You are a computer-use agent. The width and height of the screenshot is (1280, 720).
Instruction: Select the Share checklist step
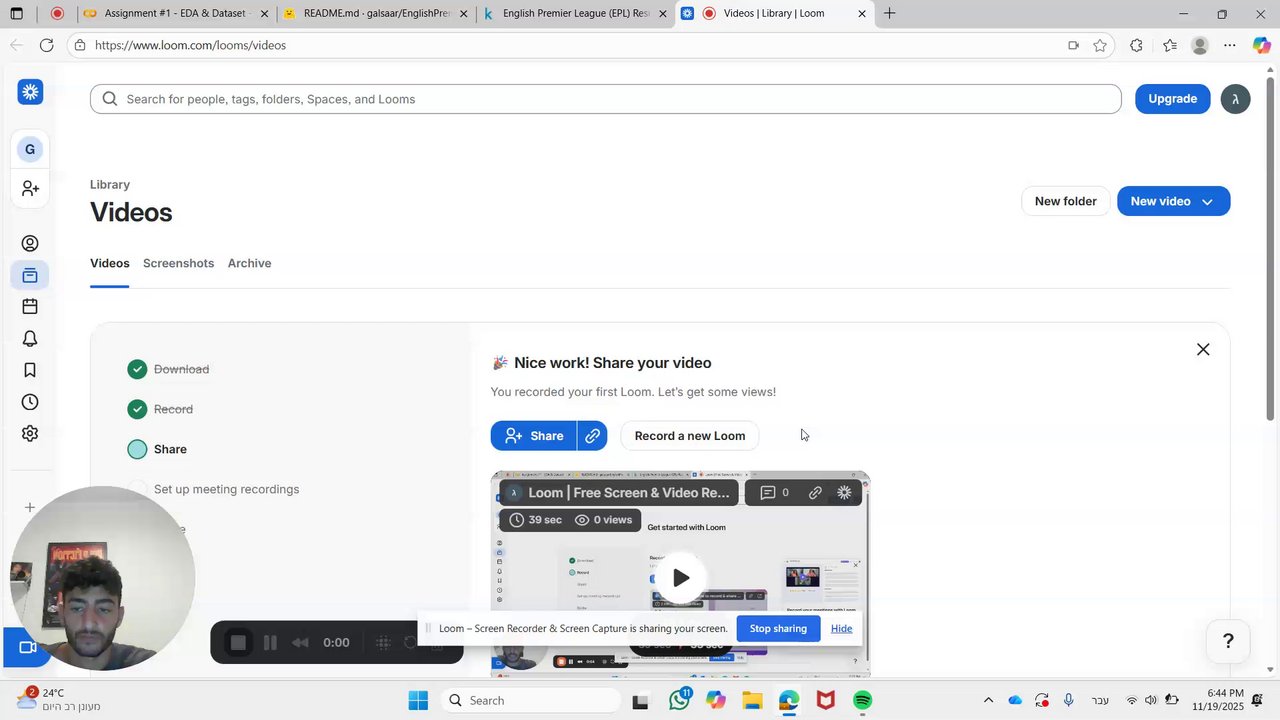tap(170, 449)
